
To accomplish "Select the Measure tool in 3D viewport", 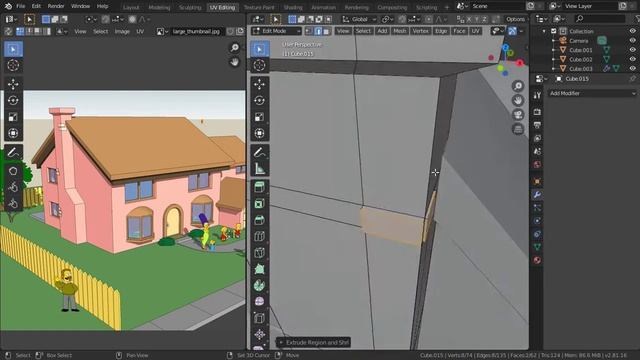I will (259, 169).
